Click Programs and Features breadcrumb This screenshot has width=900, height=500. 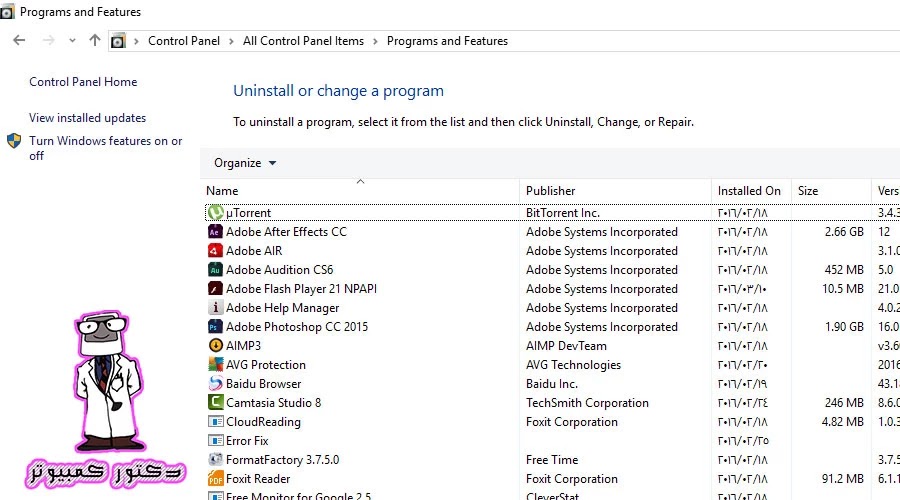(x=447, y=41)
